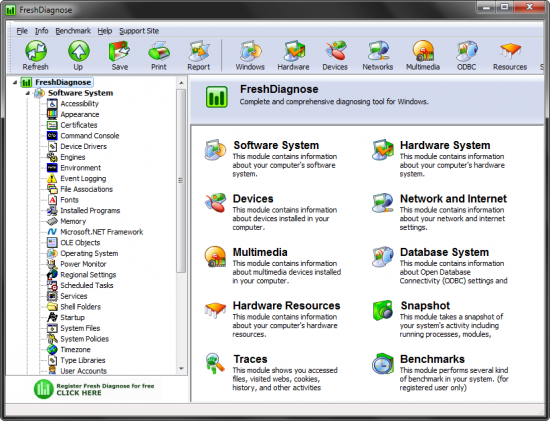Click the Accessibility icon in the tree
The height and width of the screenshot is (421, 550).
[x=52, y=103]
